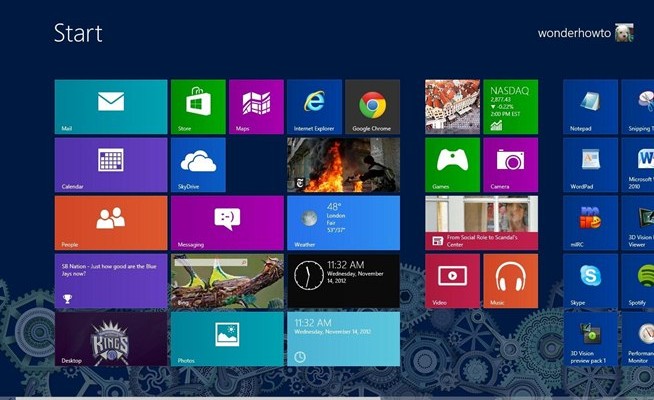
Task: Open the Video tile
Action: [x=452, y=280]
